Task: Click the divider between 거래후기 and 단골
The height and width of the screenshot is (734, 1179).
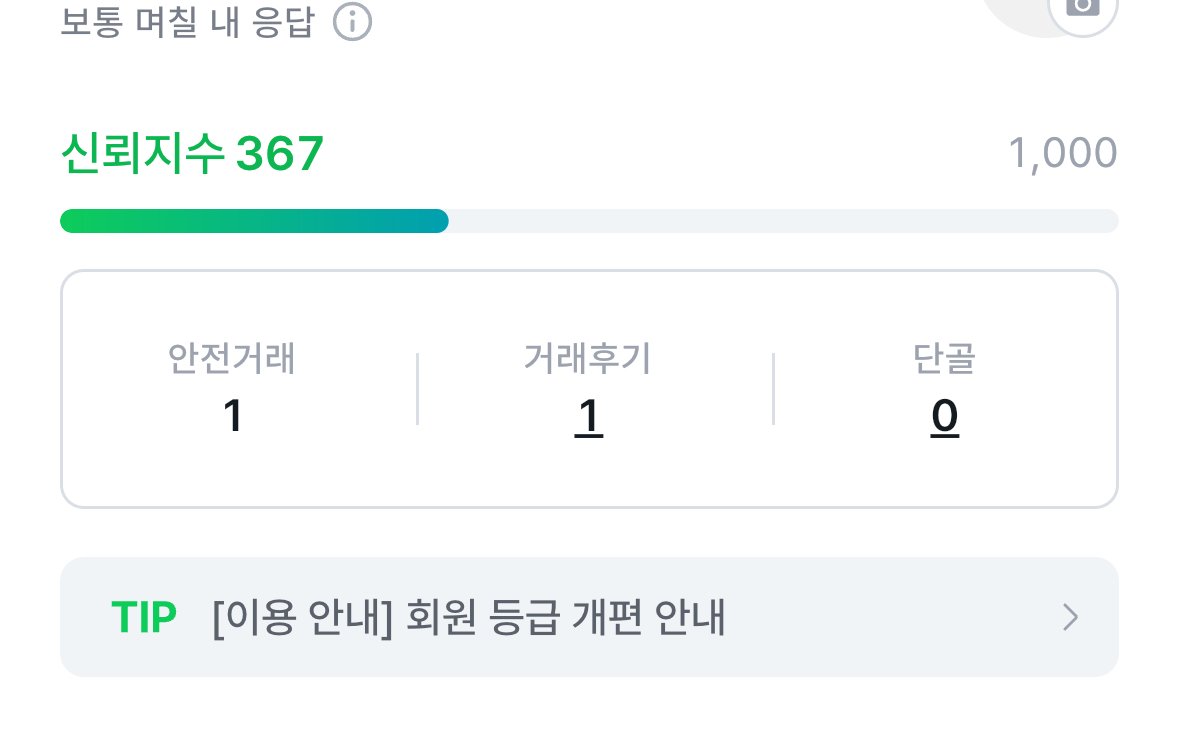Action: pos(773,389)
